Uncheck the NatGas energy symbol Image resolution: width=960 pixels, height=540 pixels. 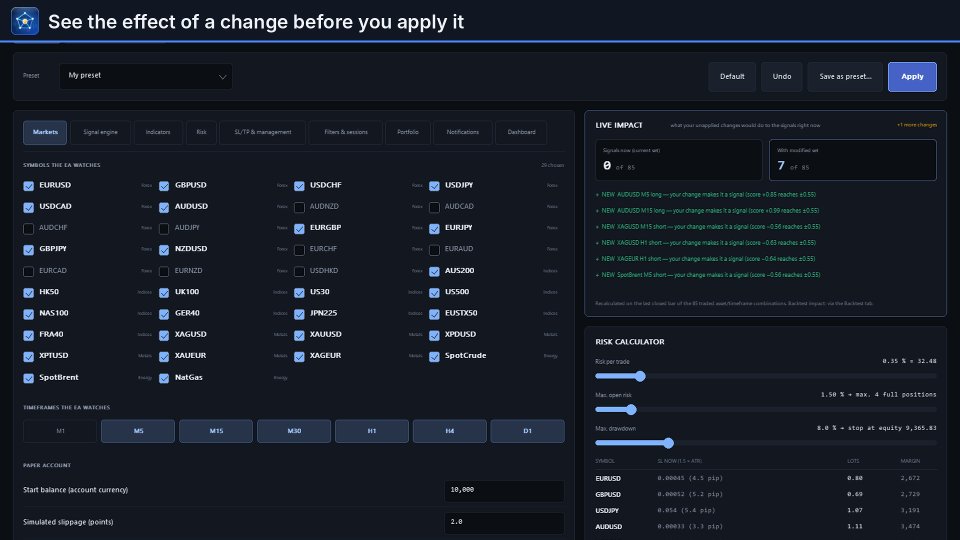click(x=164, y=378)
